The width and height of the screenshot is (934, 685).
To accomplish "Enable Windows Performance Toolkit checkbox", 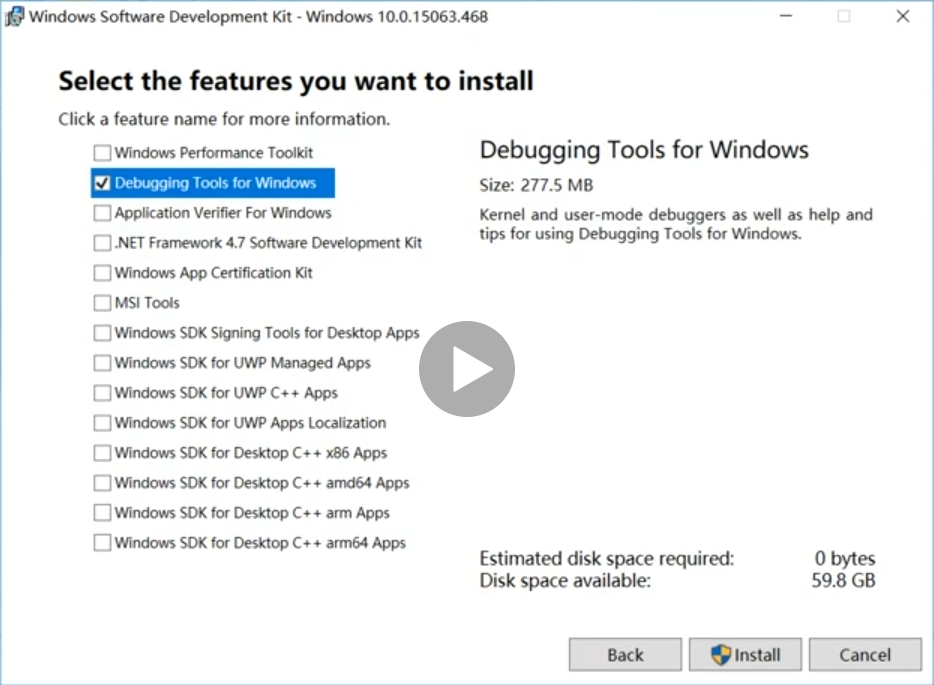I will tap(102, 153).
